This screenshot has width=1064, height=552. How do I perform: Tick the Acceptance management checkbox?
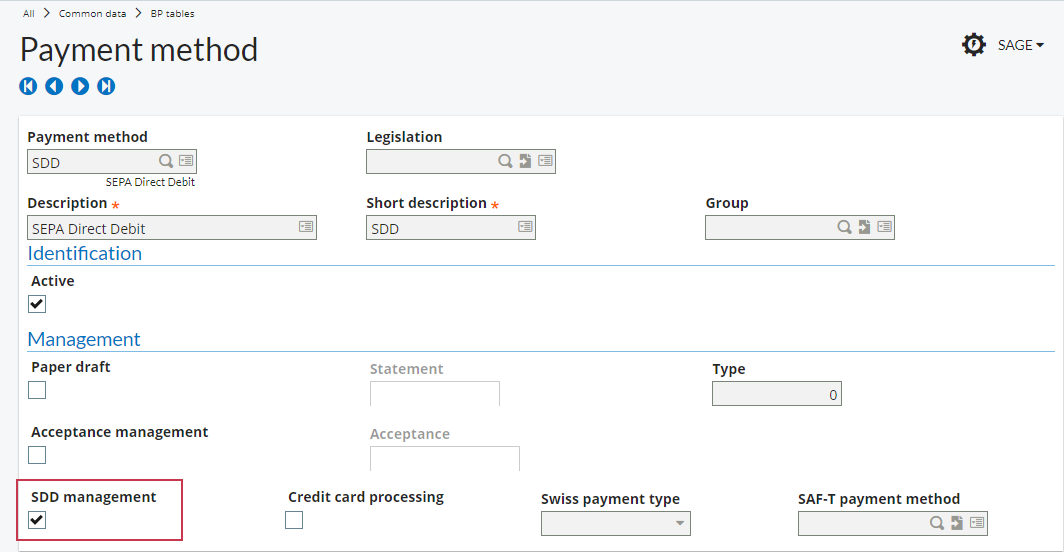tap(37, 455)
